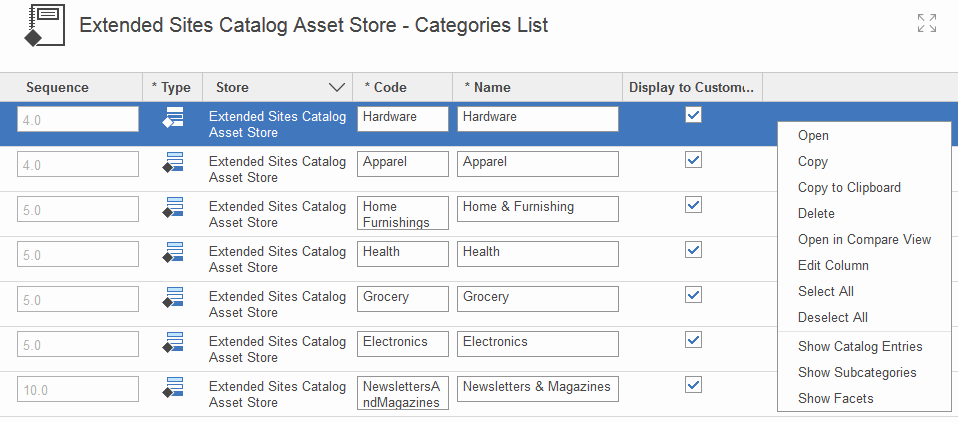
Task: Click the Hardware row category type icon
Action: pos(173,118)
